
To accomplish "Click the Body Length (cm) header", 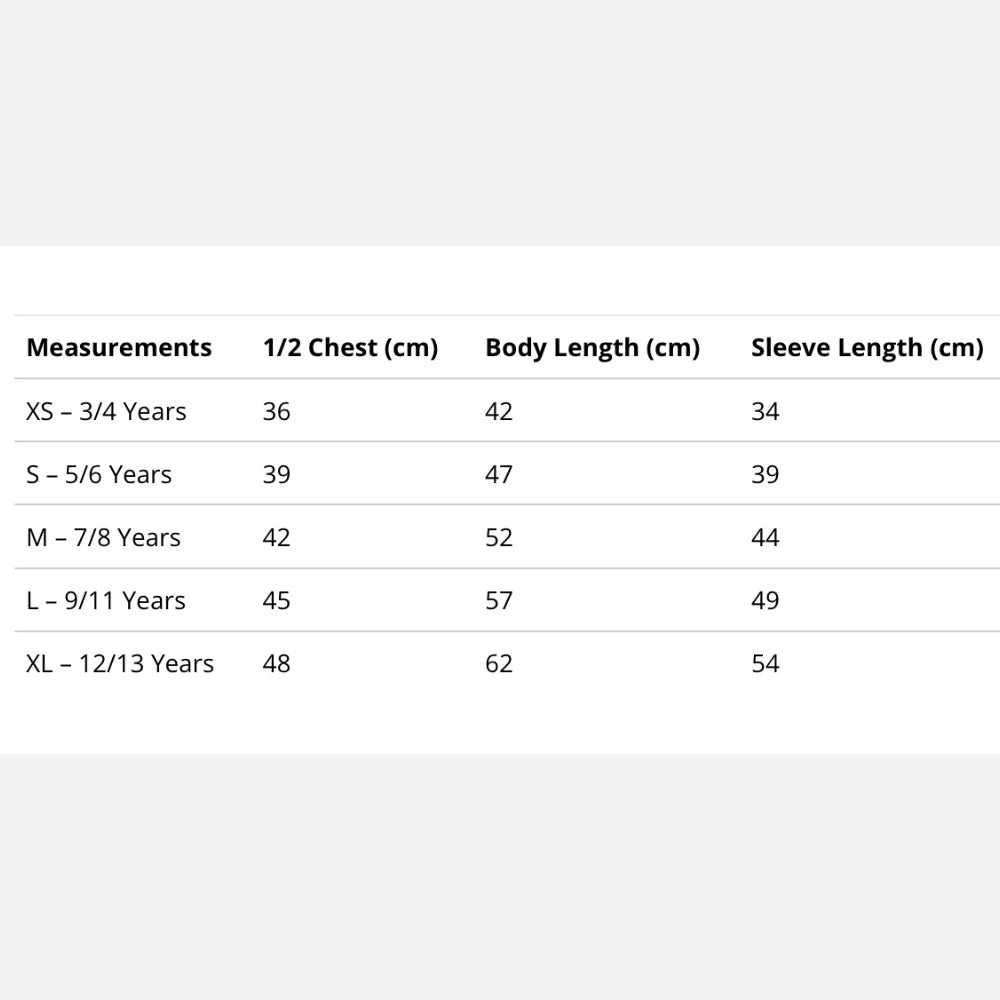I will [592, 348].
